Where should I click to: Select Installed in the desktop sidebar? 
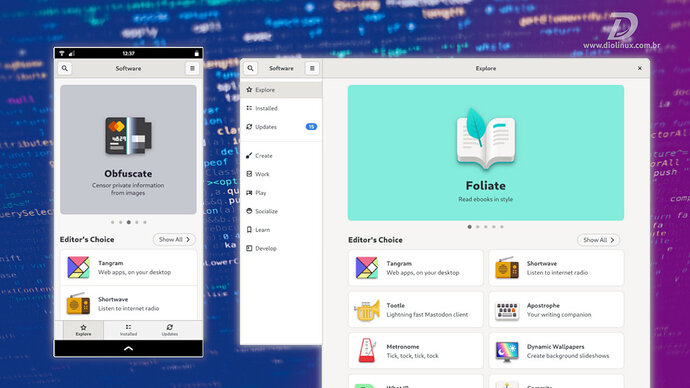point(281,108)
